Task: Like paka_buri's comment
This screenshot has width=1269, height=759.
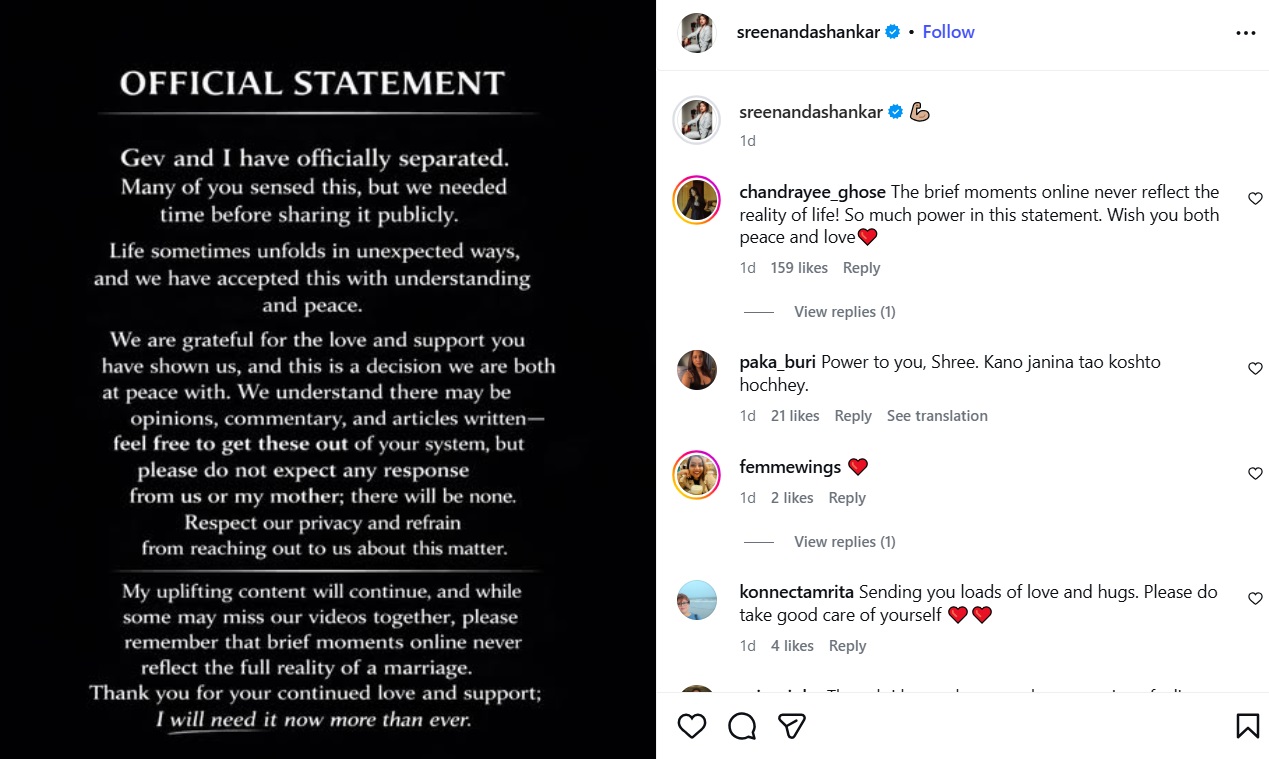Action: click(x=1255, y=369)
